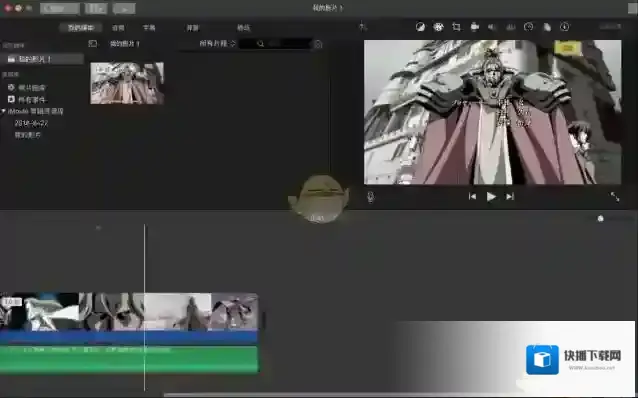This screenshot has width=638, height=398.
Task: Click the magic wand auto-enhance icon
Action: pyautogui.click(x=363, y=27)
